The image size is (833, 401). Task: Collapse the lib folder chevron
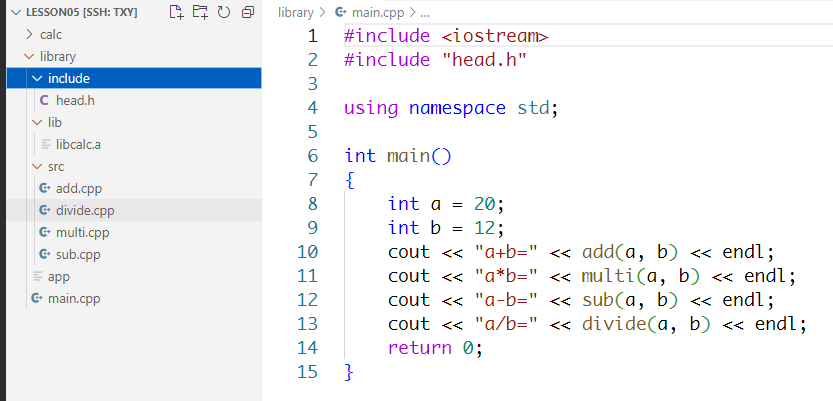coord(37,123)
